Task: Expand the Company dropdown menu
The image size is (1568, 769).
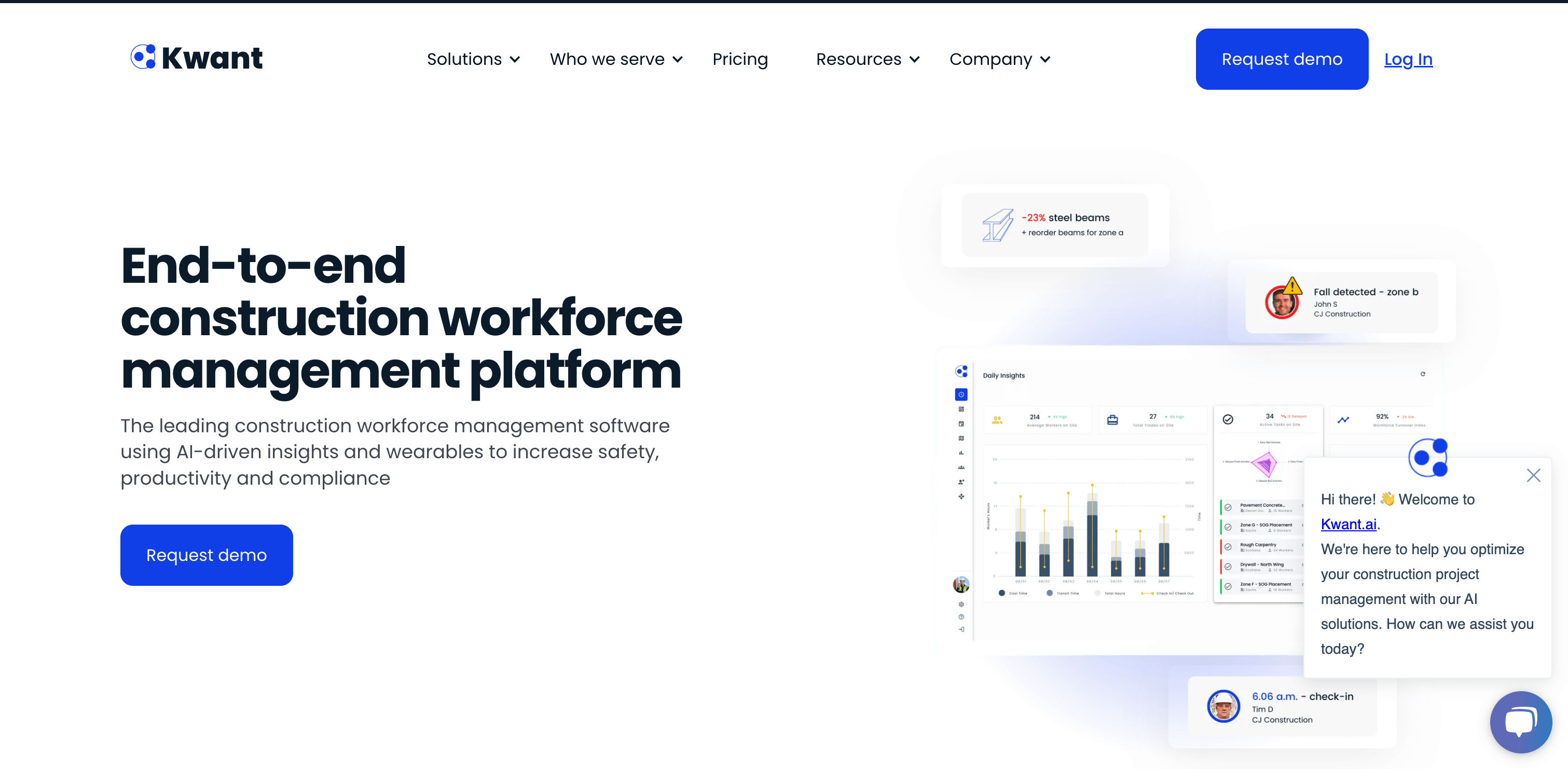Action: coord(999,59)
